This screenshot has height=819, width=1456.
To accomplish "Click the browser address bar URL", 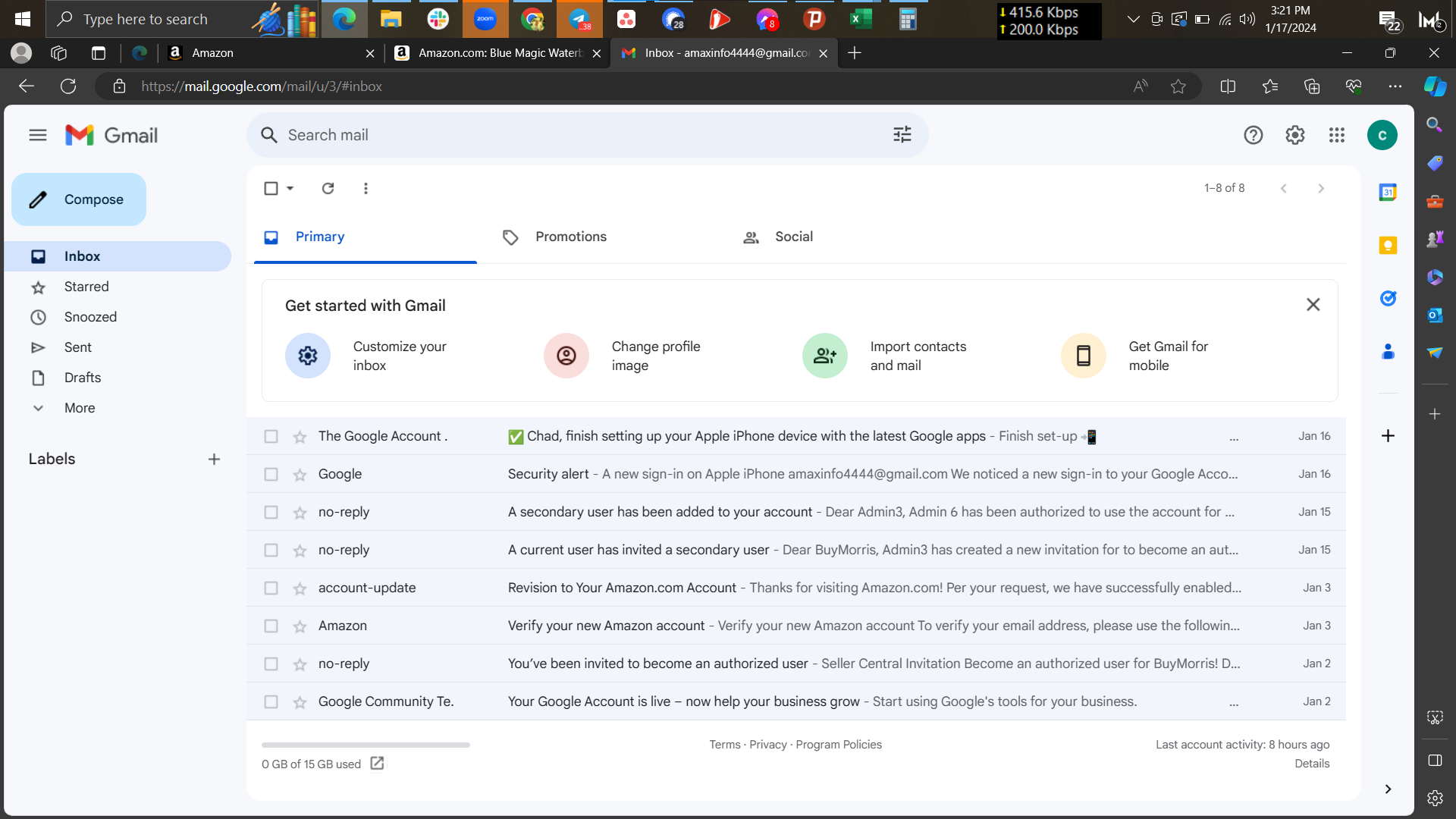I will click(262, 86).
